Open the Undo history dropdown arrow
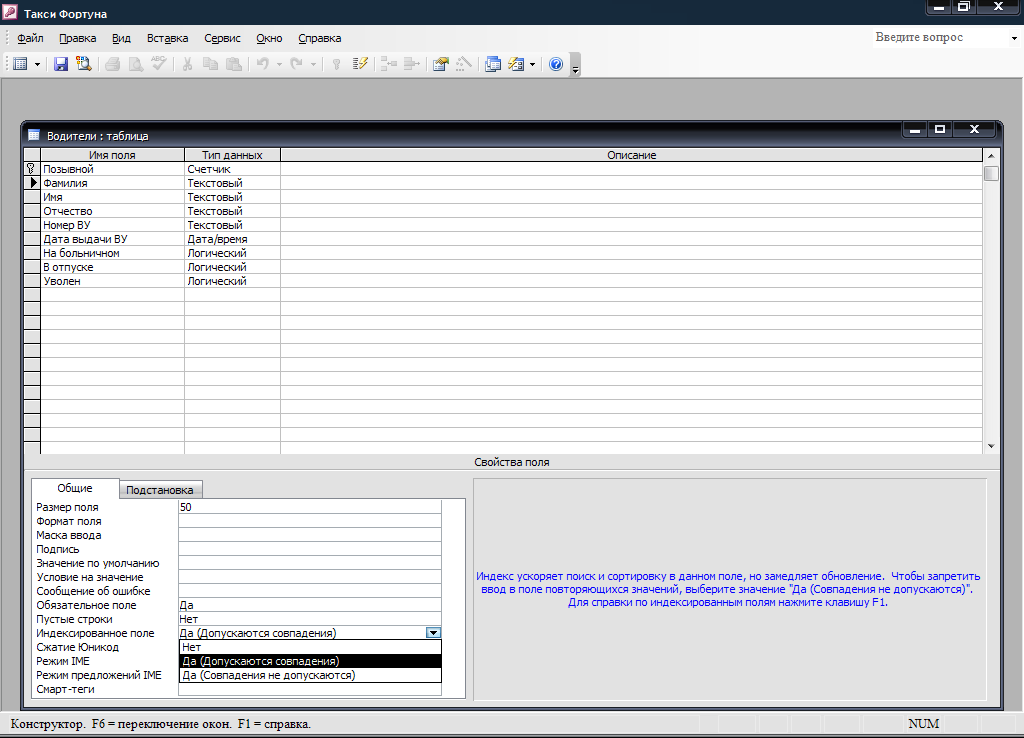Viewport: 1024px width, 738px height. [x=279, y=64]
